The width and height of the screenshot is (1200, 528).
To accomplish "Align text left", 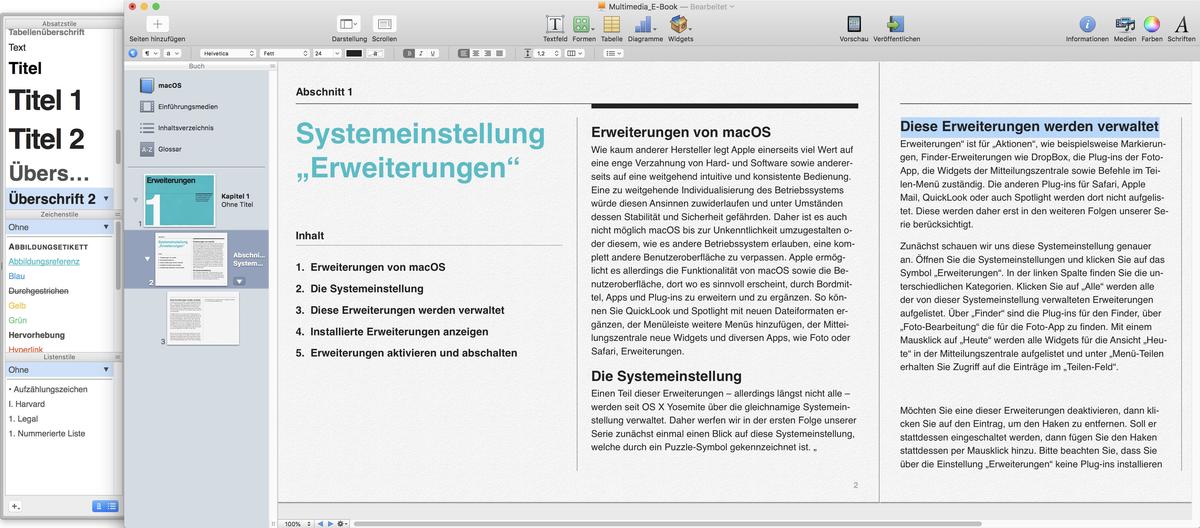I will (x=462, y=53).
